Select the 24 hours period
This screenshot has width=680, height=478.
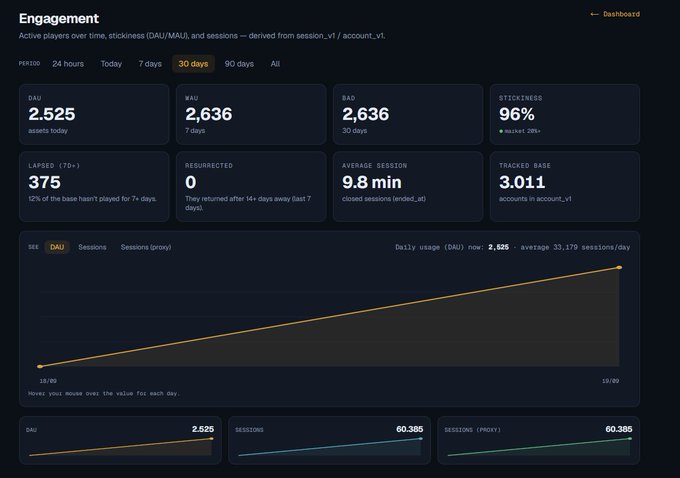tap(68, 64)
